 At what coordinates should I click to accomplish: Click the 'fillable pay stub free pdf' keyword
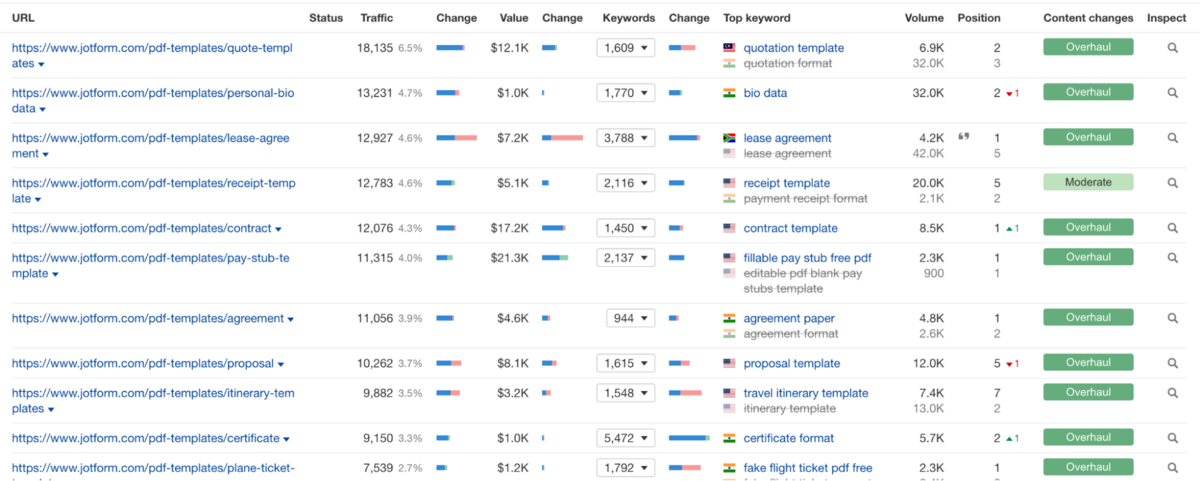point(807,258)
